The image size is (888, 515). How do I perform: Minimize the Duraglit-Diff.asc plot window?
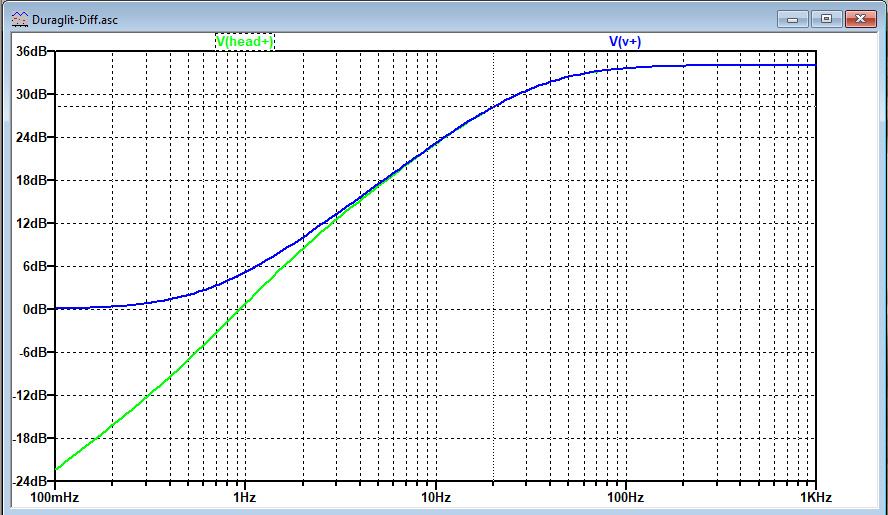coord(793,19)
